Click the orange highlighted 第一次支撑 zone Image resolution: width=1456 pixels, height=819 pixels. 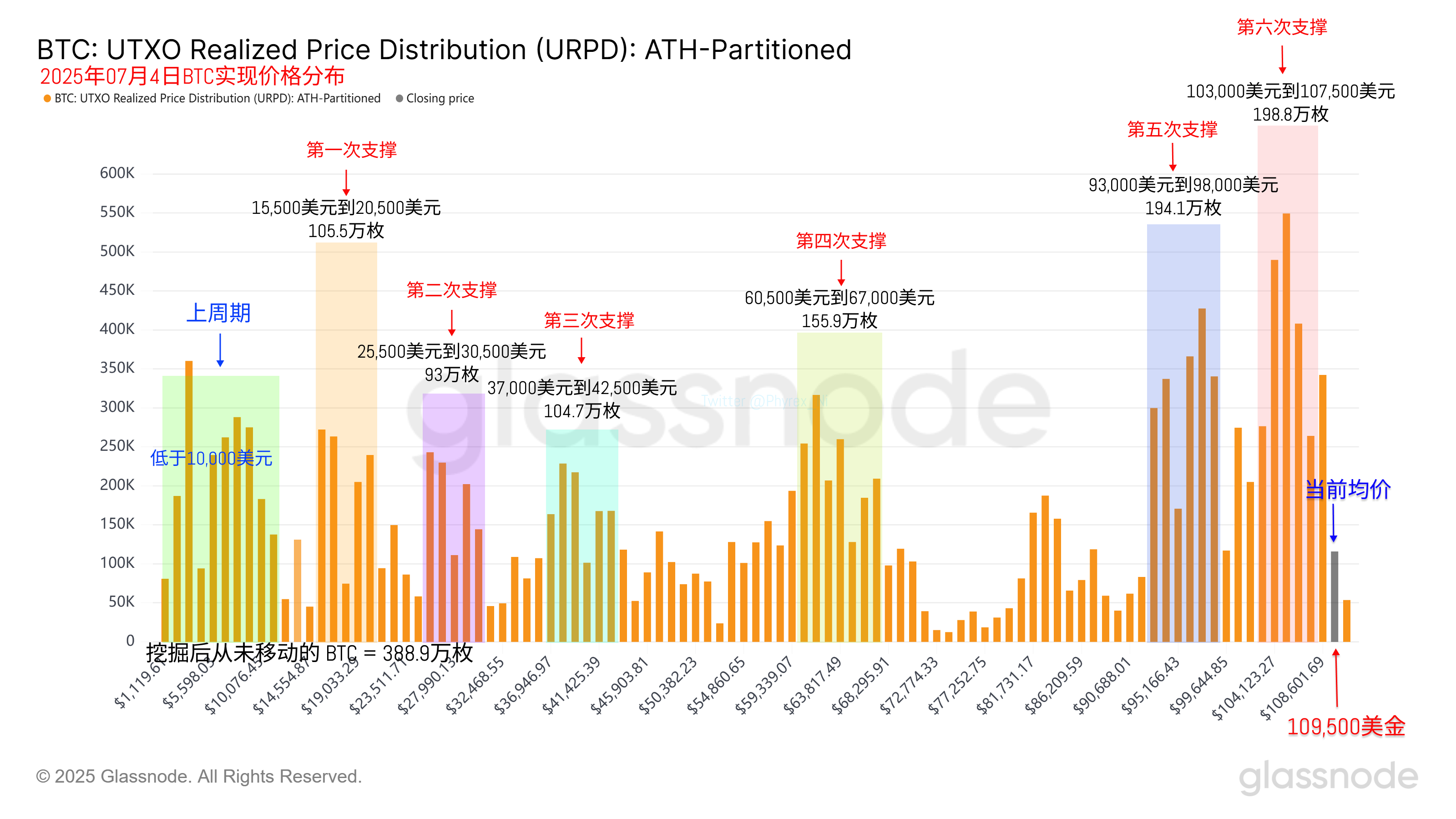346,339
